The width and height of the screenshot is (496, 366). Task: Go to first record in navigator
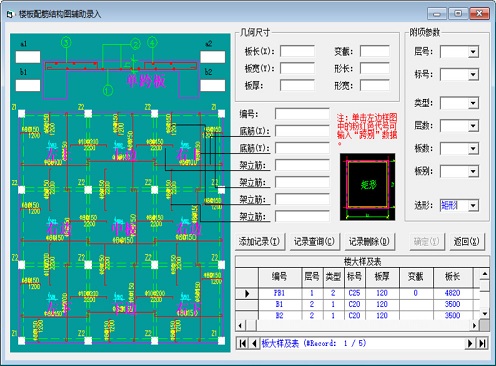pyautogui.click(x=243, y=343)
